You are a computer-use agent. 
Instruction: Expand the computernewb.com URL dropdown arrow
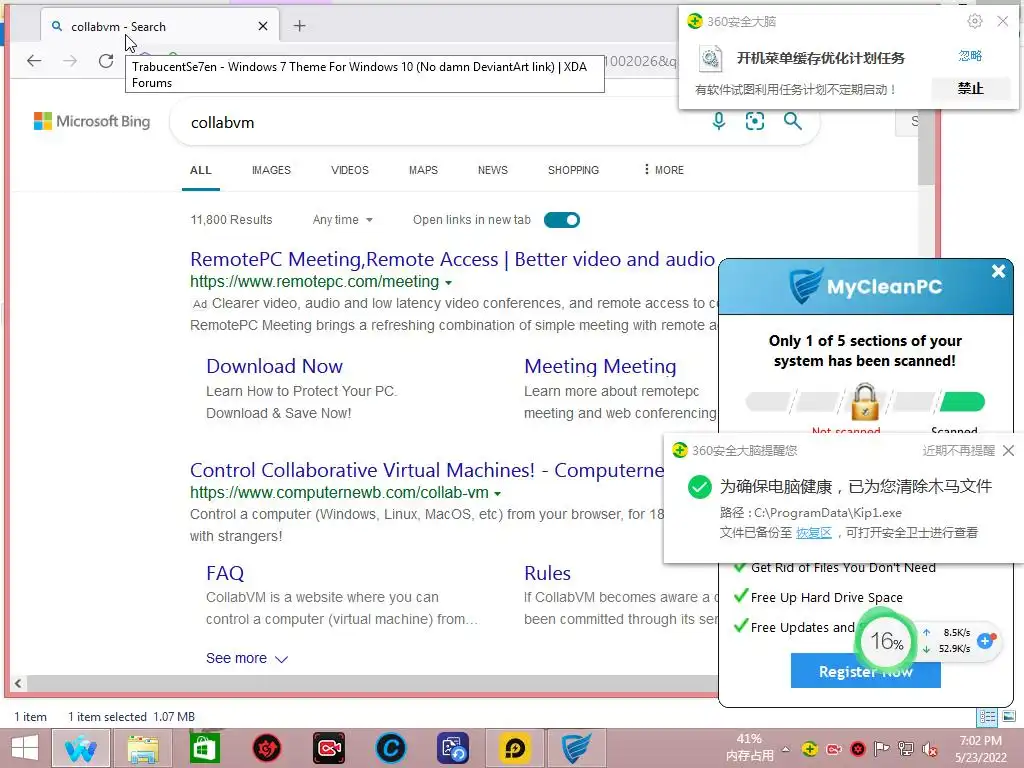click(x=498, y=494)
